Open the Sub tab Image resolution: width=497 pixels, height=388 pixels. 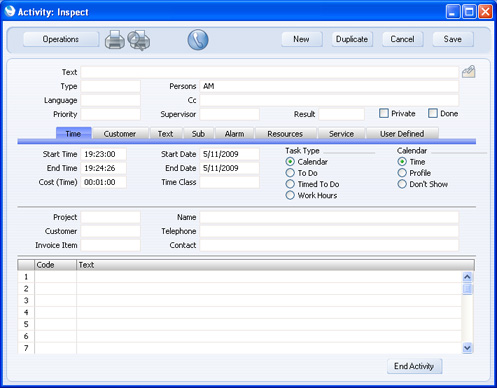(198, 134)
